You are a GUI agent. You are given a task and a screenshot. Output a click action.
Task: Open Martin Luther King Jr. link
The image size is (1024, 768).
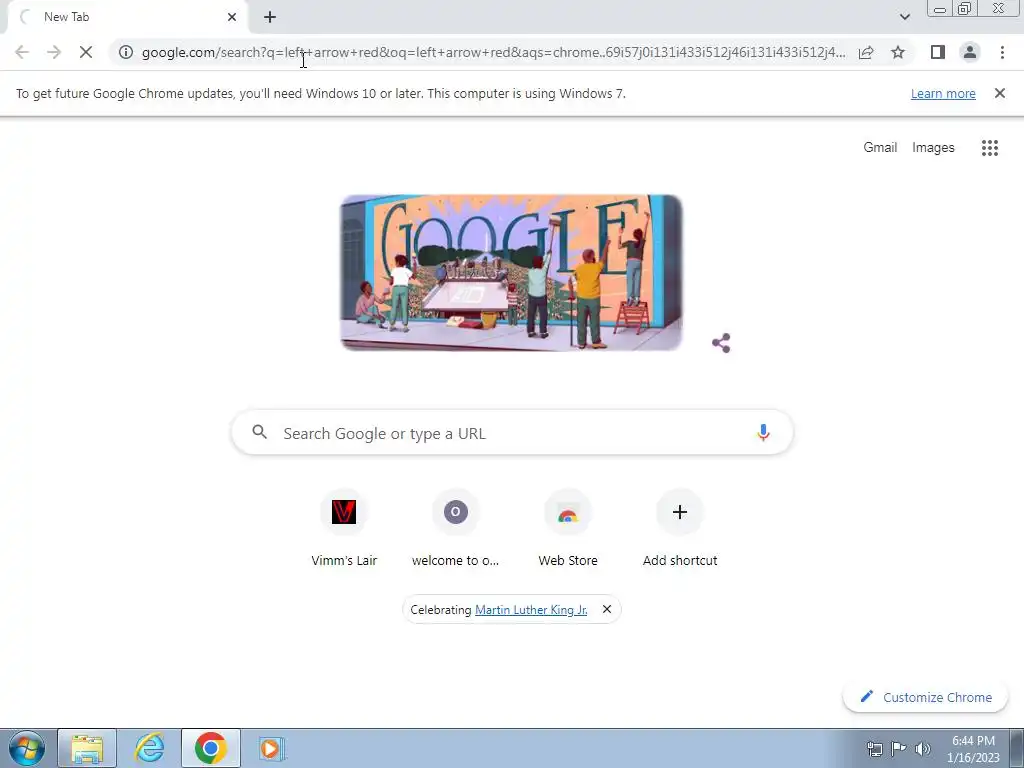click(531, 610)
